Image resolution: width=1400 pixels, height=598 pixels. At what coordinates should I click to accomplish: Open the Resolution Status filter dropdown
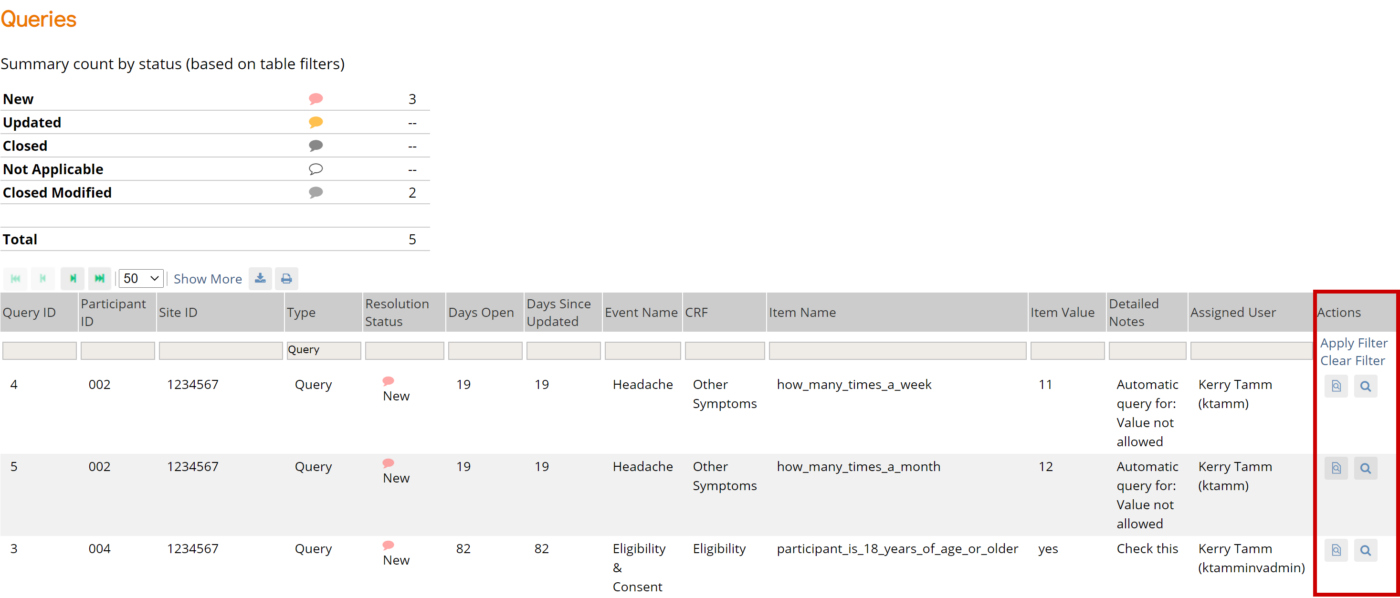click(404, 350)
